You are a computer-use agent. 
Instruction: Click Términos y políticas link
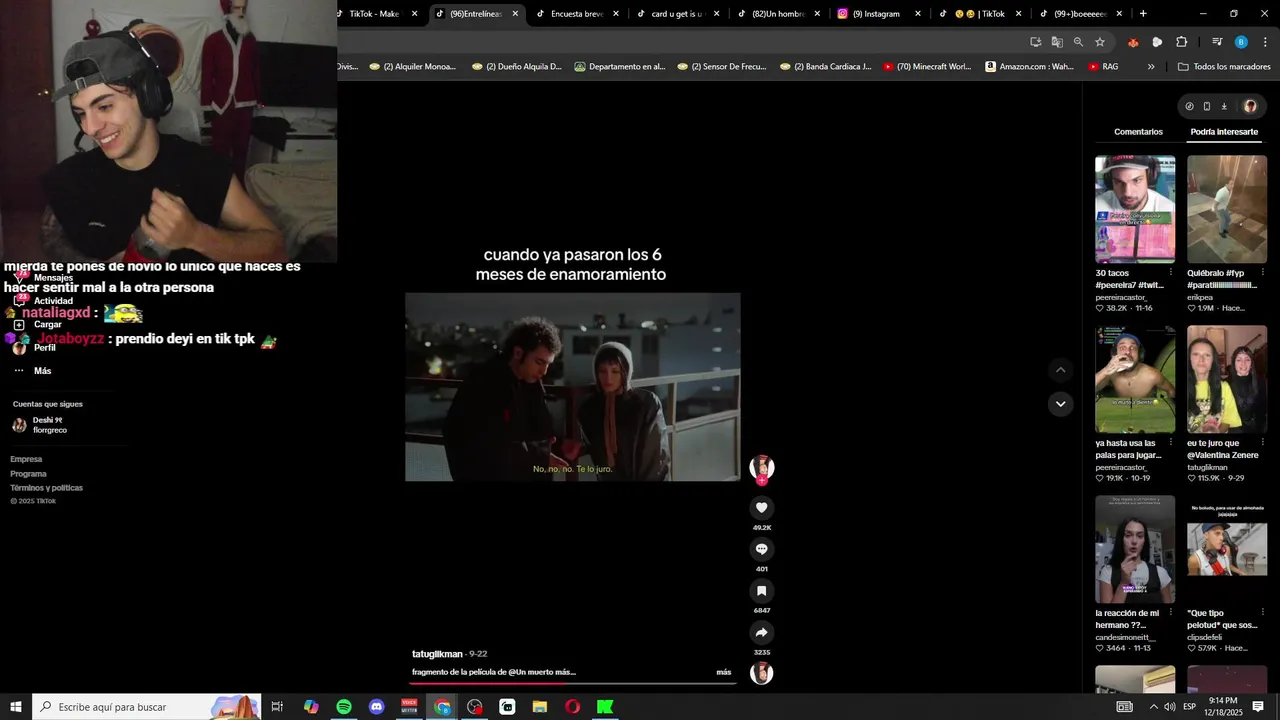click(46, 488)
